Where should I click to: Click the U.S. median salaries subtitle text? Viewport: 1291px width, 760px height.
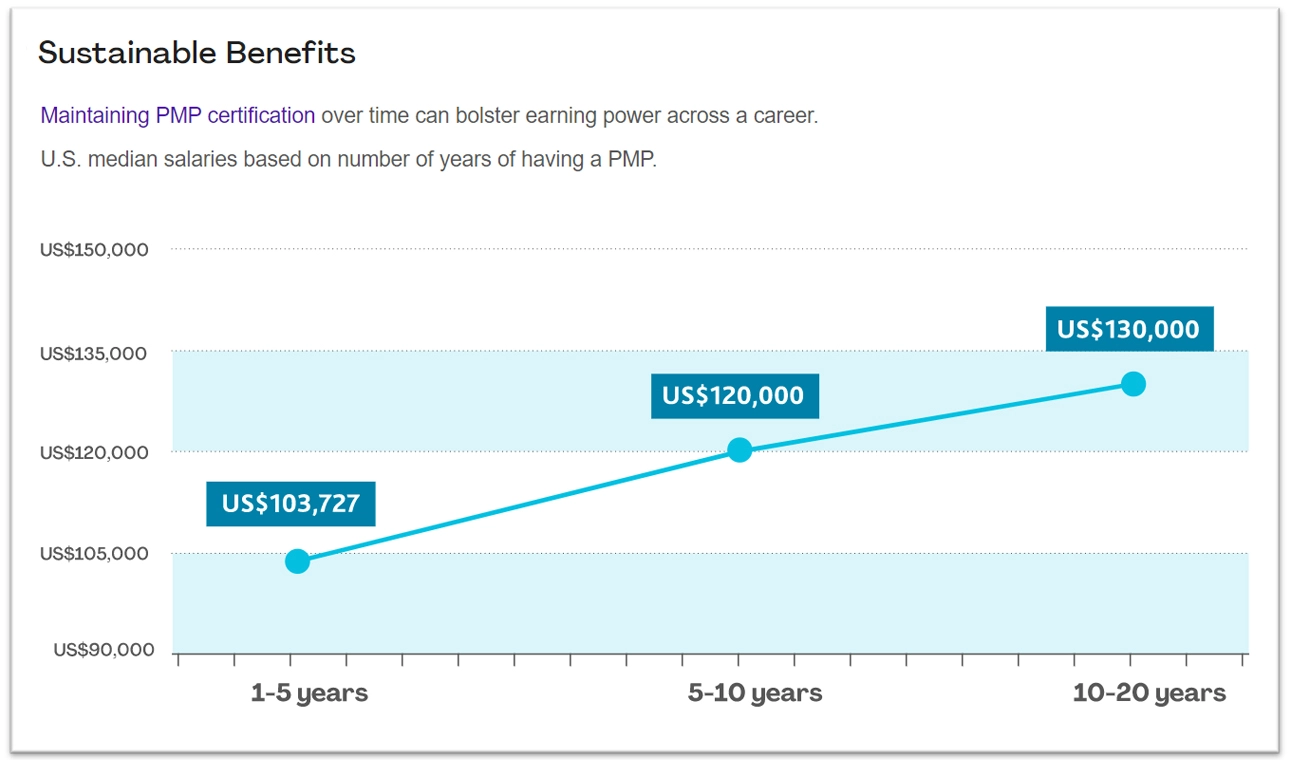point(348,160)
